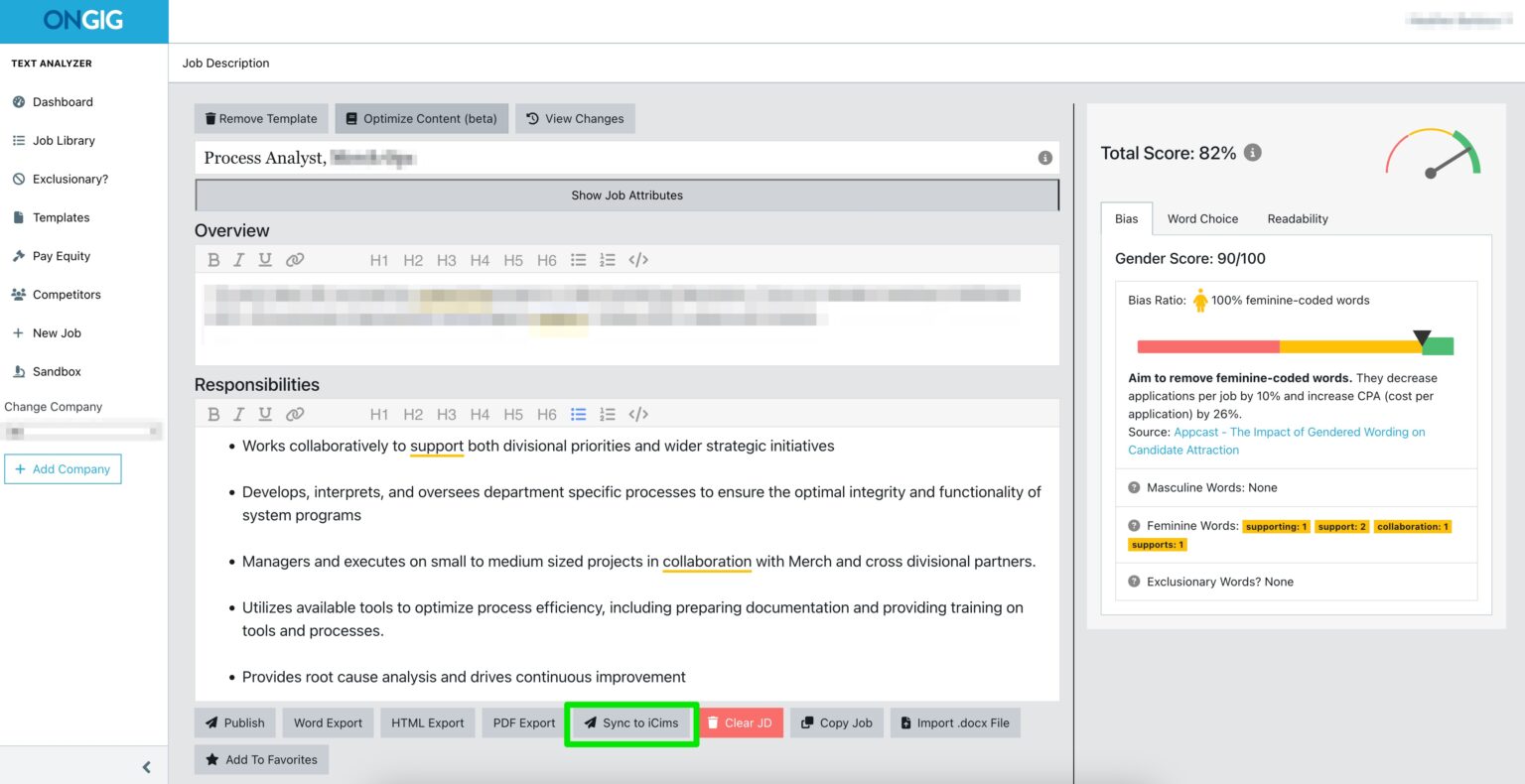This screenshot has width=1525, height=784.
Task: Open the HTML code view for Overview
Action: pos(638,259)
